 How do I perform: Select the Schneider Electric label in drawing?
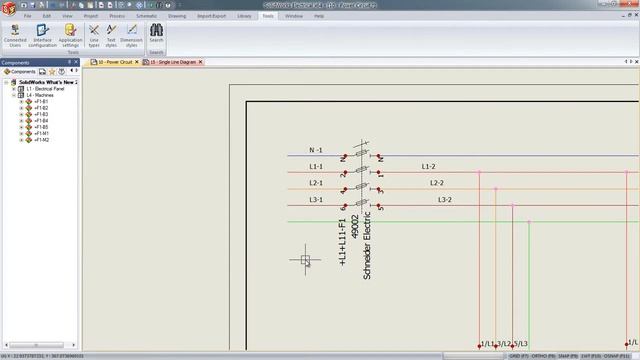(x=367, y=246)
